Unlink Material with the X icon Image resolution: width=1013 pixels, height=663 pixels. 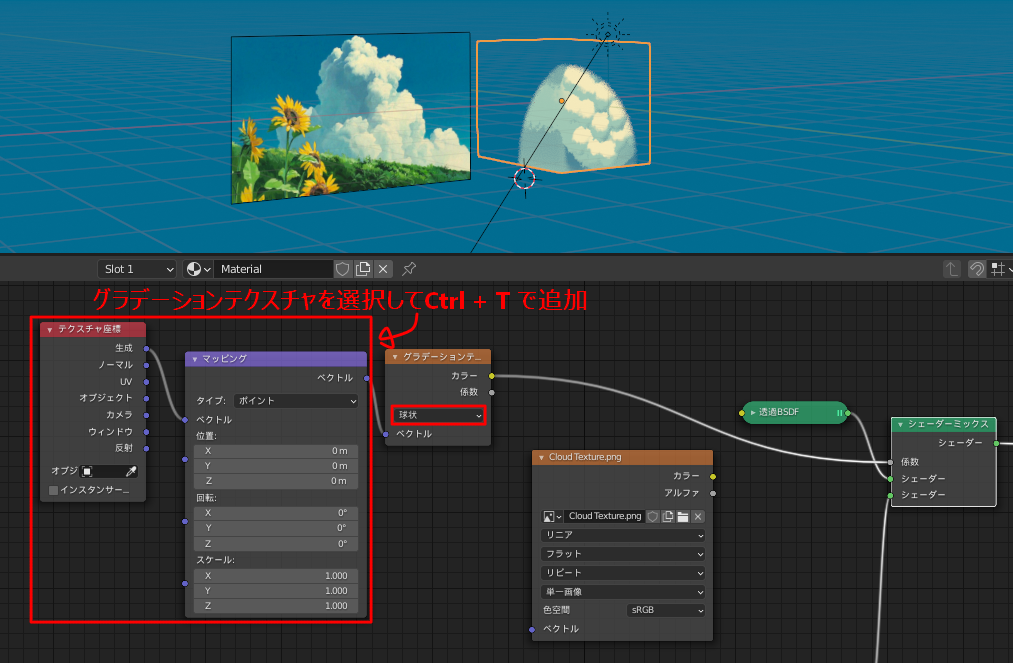(x=383, y=269)
